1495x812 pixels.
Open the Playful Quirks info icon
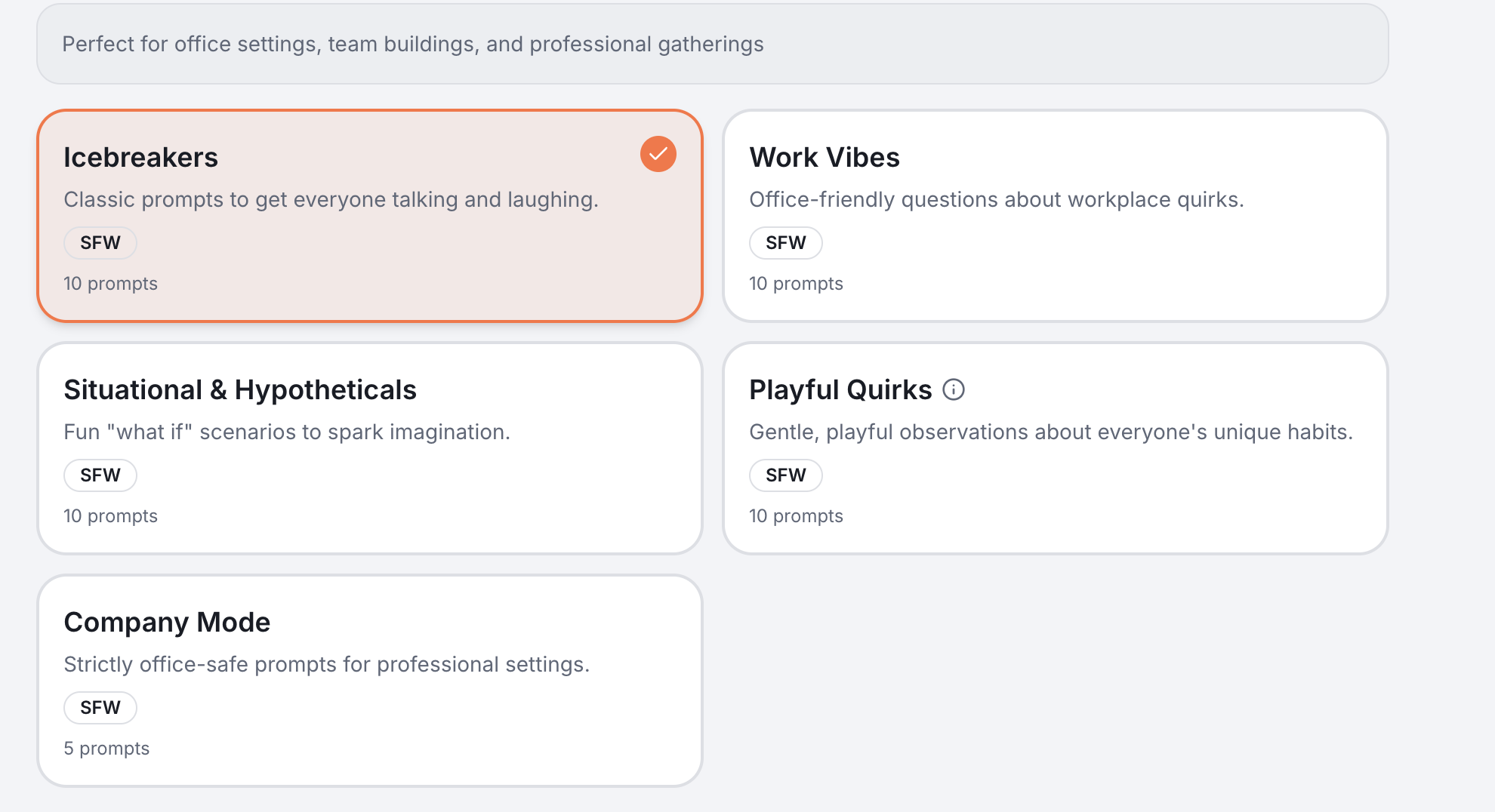coord(954,389)
